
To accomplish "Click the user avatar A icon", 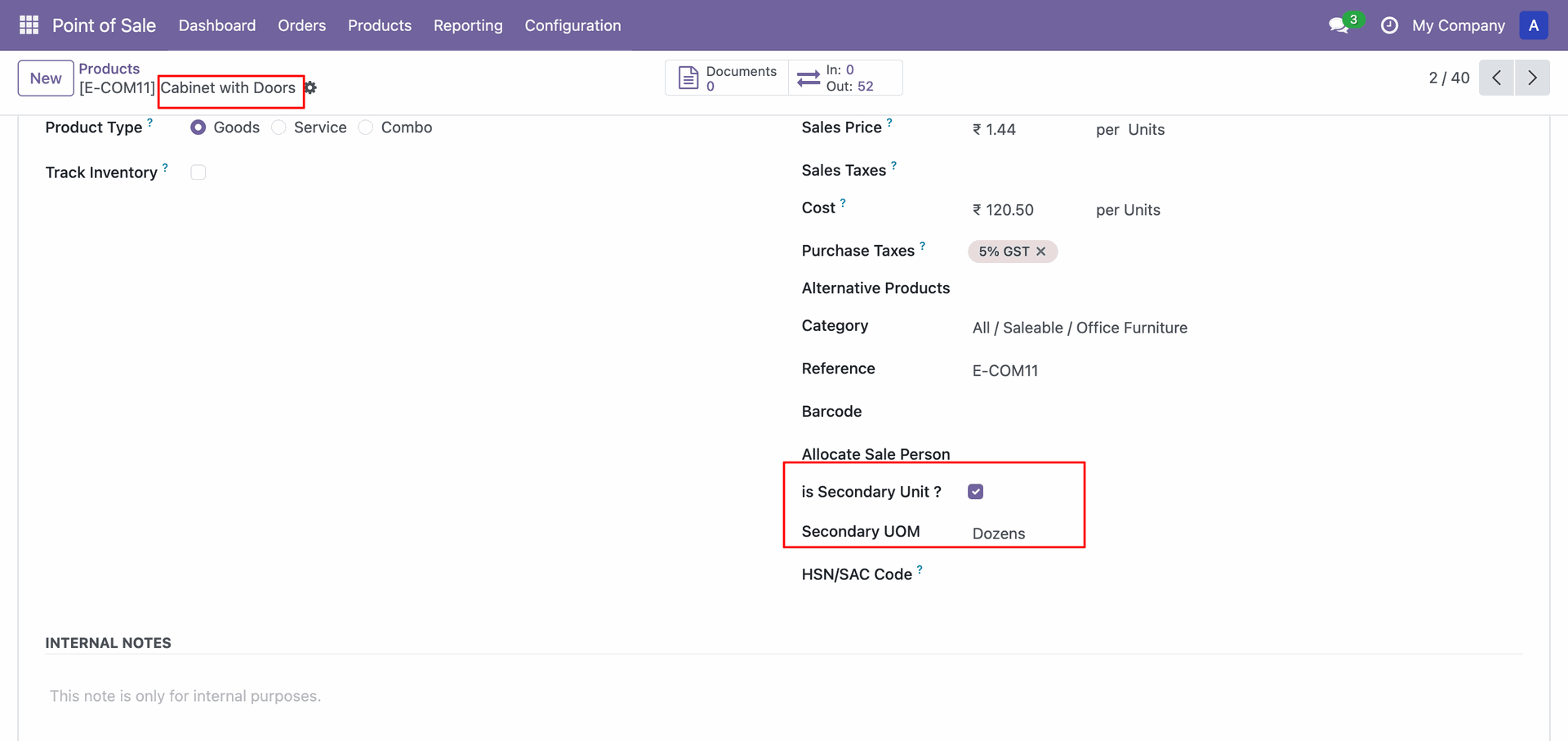I will [1533, 25].
